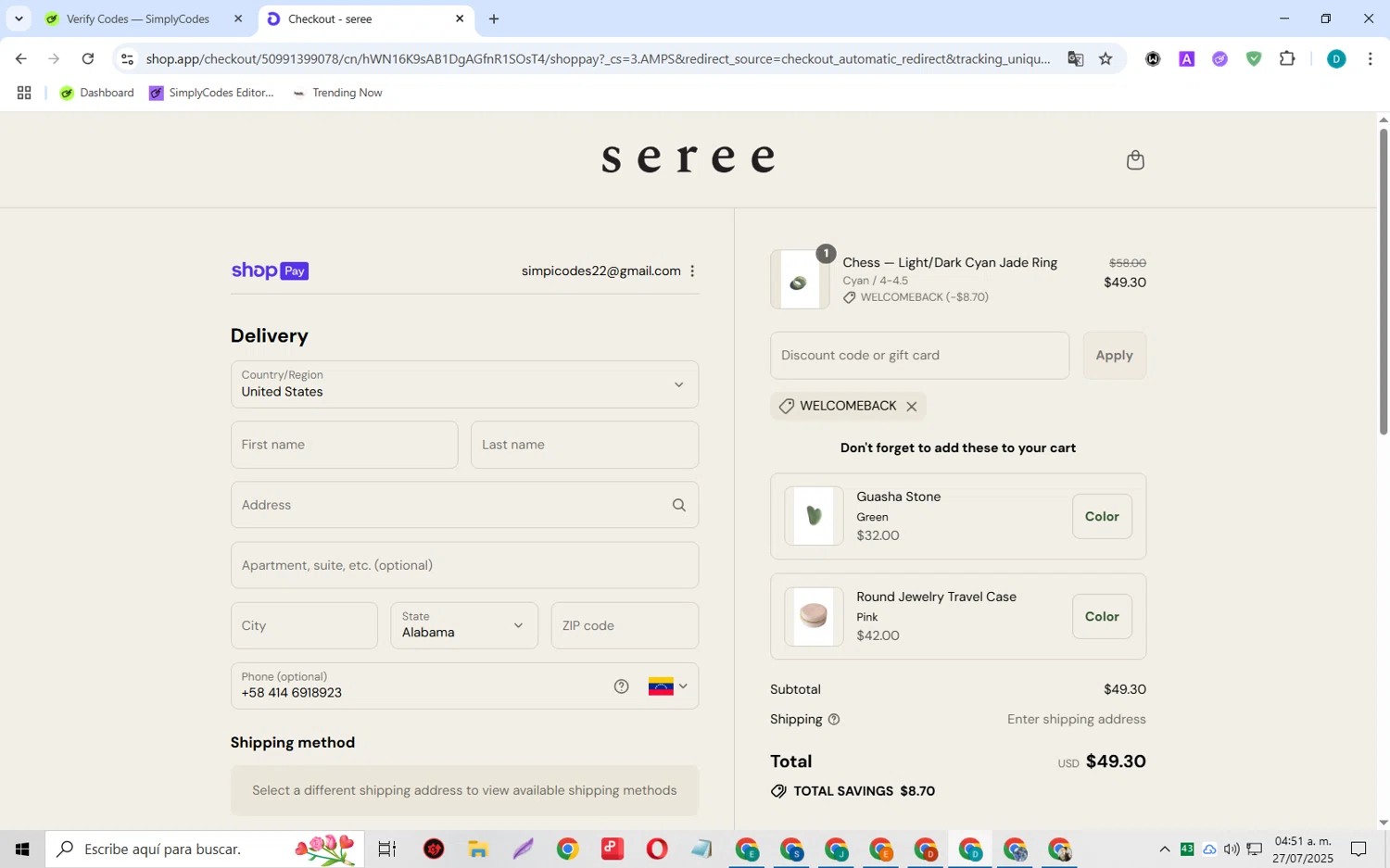The image size is (1390, 868).
Task: Switch to the Verify Codes — SimplyCodes tab
Action: point(137,19)
